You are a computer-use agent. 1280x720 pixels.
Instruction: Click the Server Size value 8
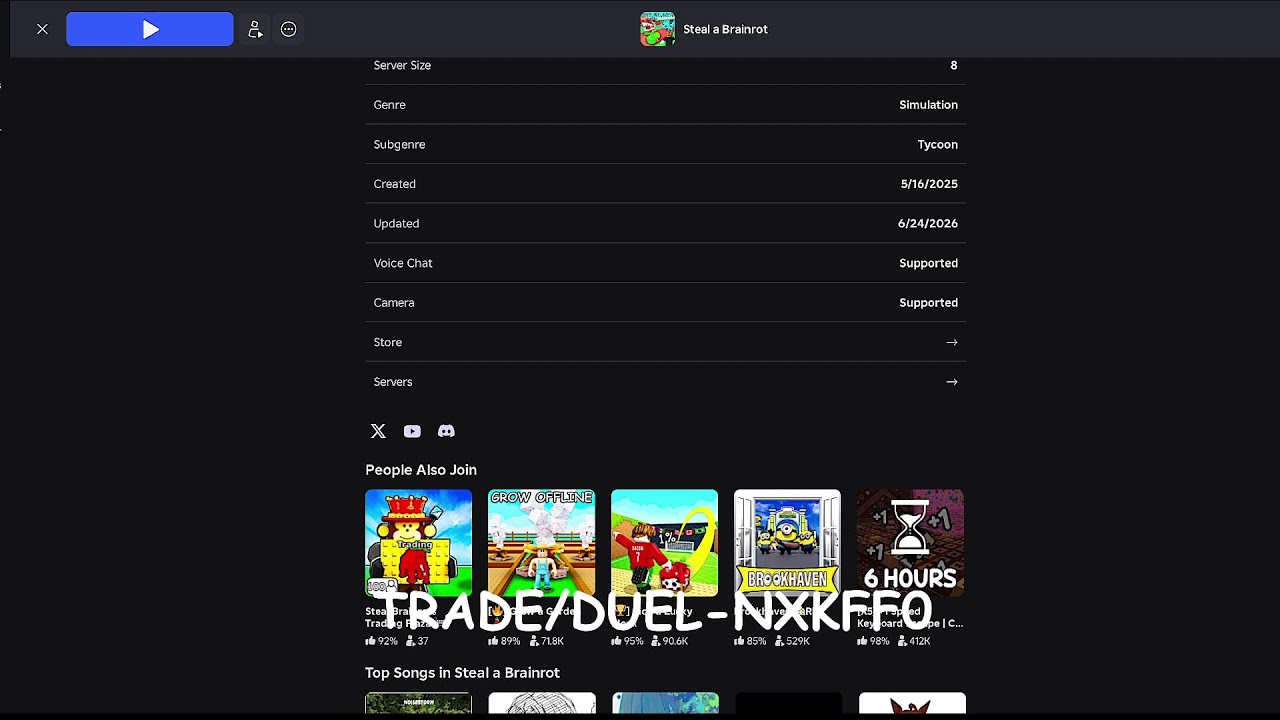point(954,65)
